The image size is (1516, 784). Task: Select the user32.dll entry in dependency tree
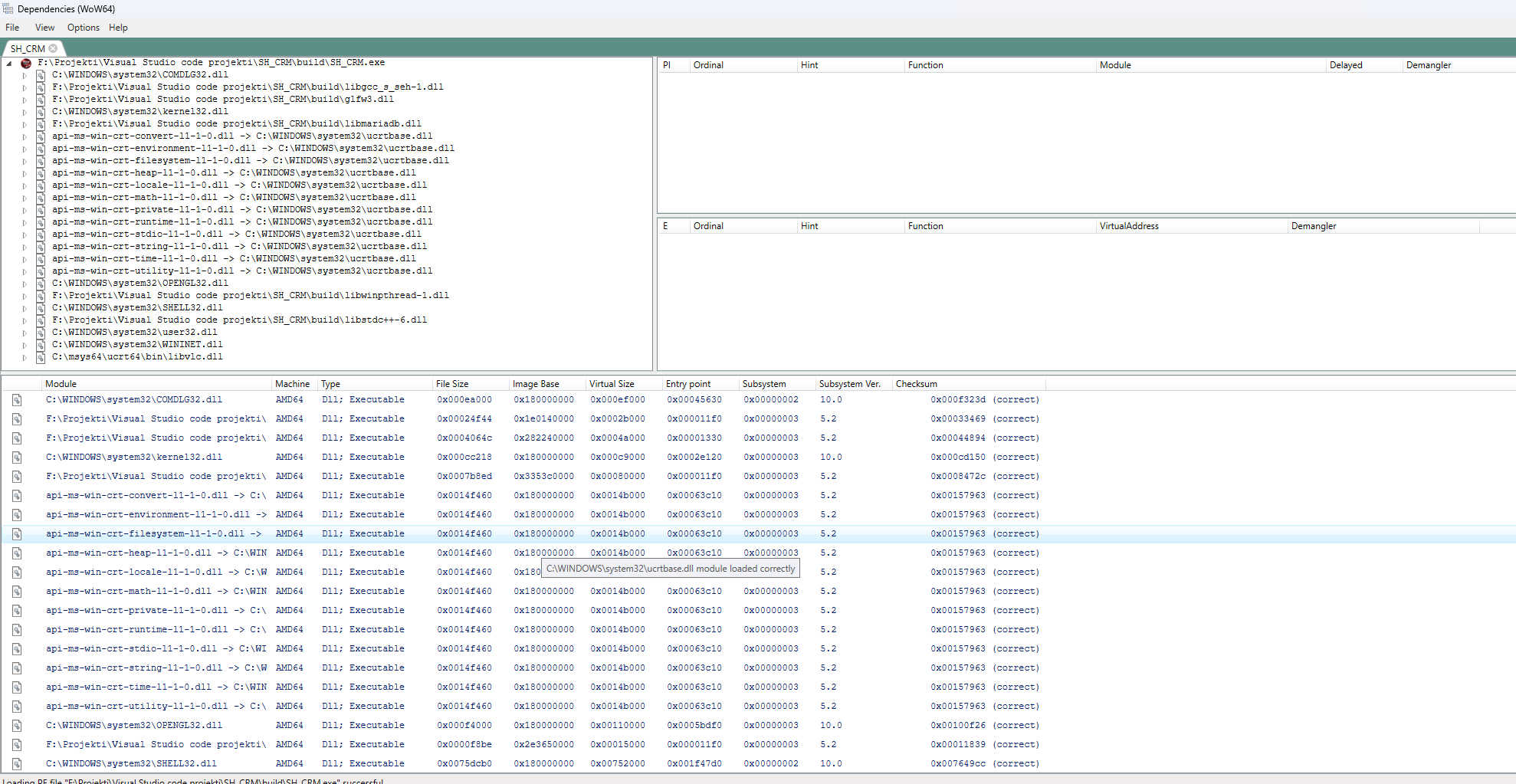pos(134,333)
